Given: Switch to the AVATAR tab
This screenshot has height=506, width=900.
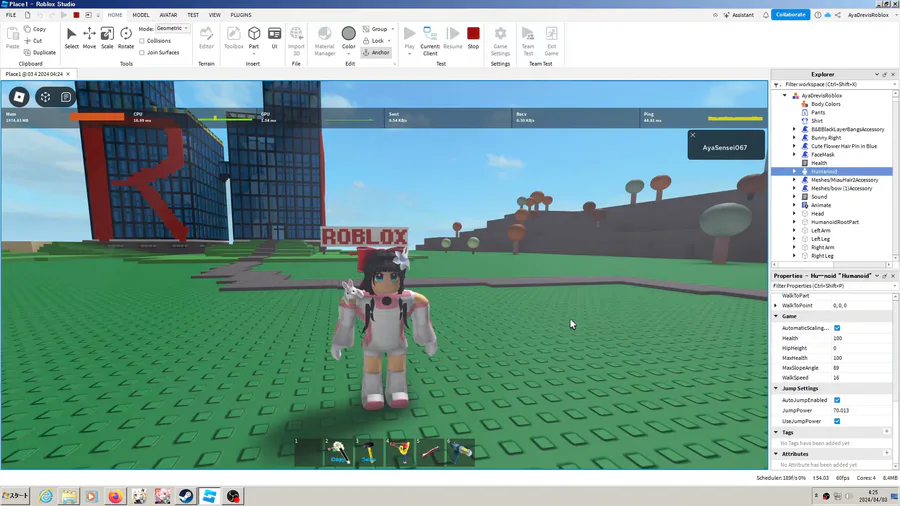Looking at the screenshot, I should (x=168, y=15).
